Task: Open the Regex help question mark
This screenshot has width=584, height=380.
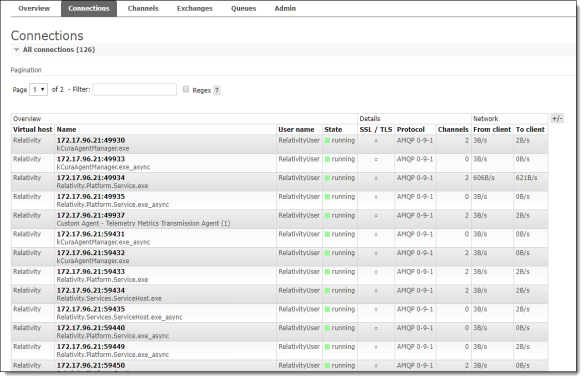Action: tap(217, 90)
